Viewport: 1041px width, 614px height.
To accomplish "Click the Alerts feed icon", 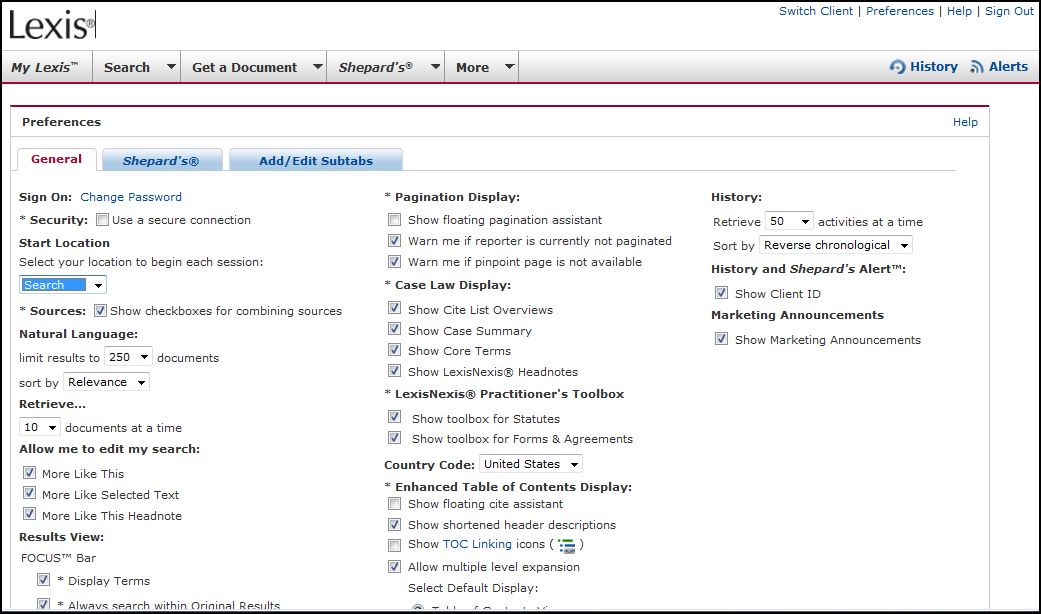I will tap(976, 67).
